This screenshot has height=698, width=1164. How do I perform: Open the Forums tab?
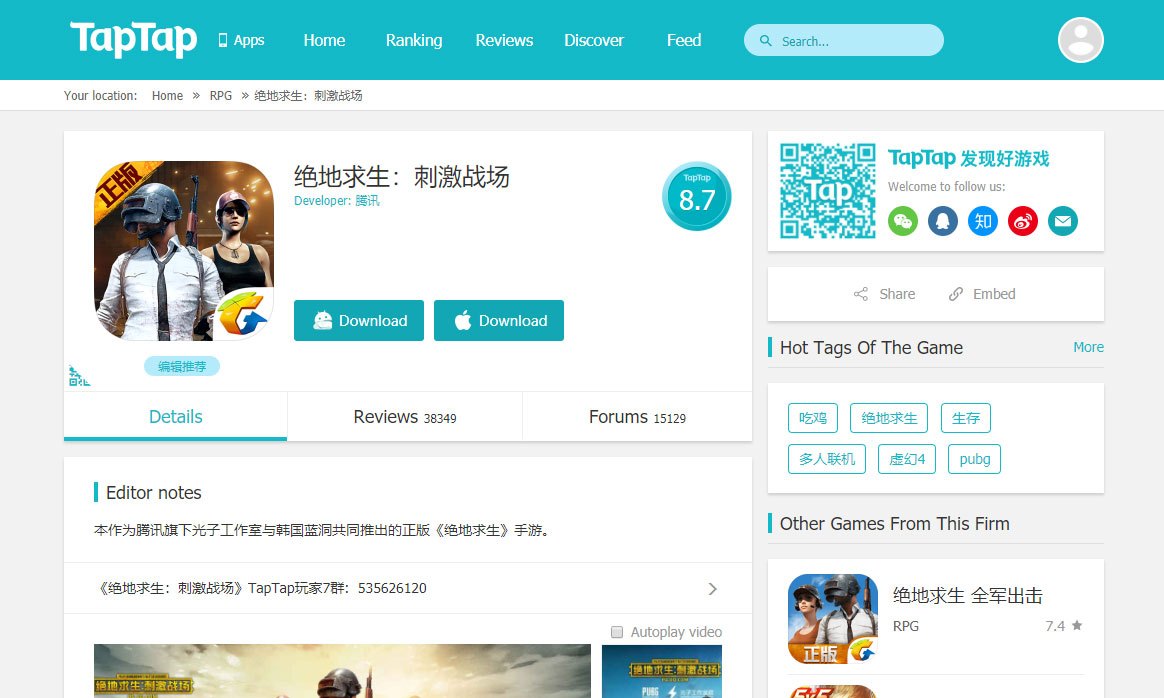click(x=637, y=417)
